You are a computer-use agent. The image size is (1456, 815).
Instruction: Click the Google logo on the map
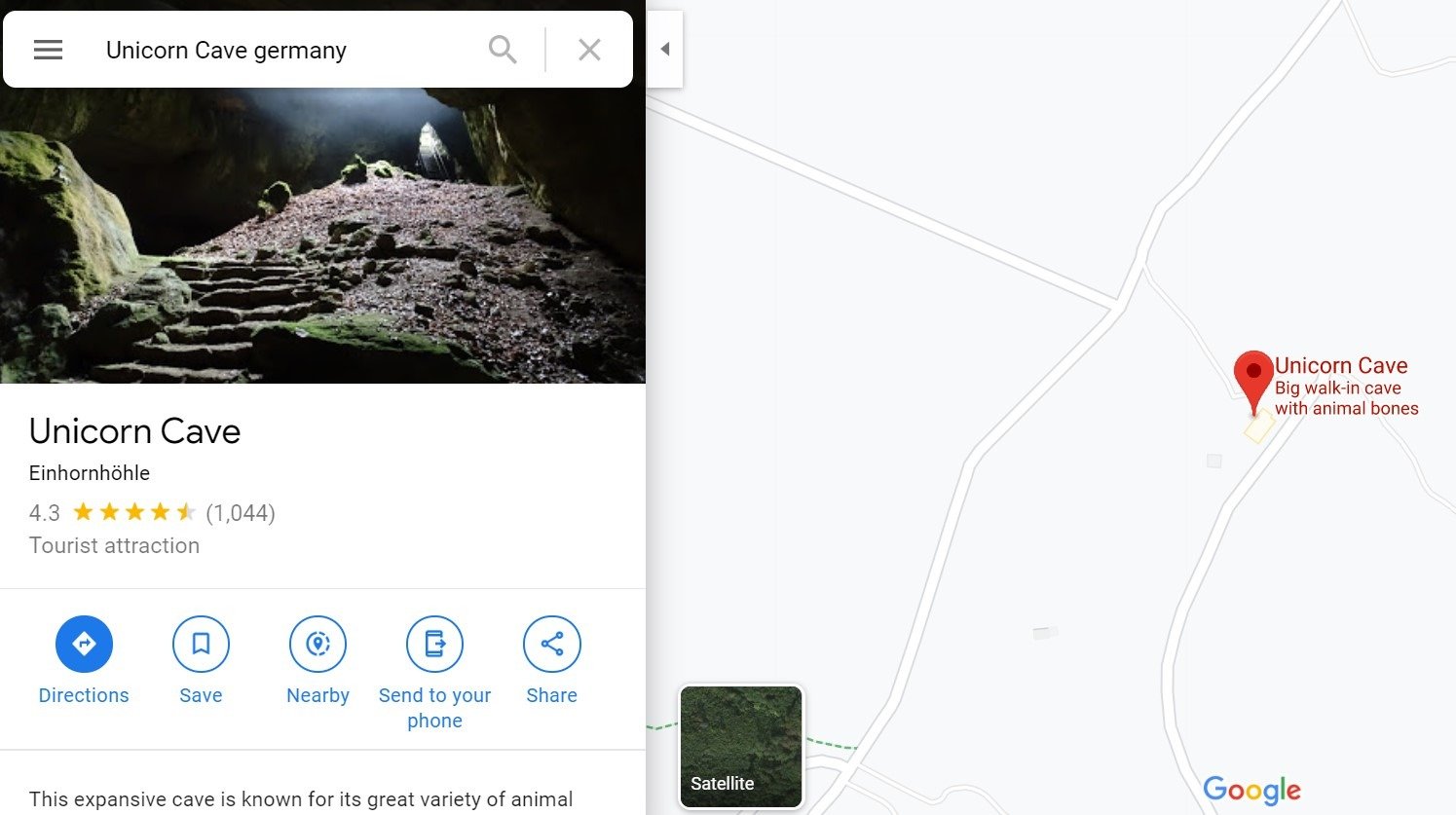tap(1251, 790)
